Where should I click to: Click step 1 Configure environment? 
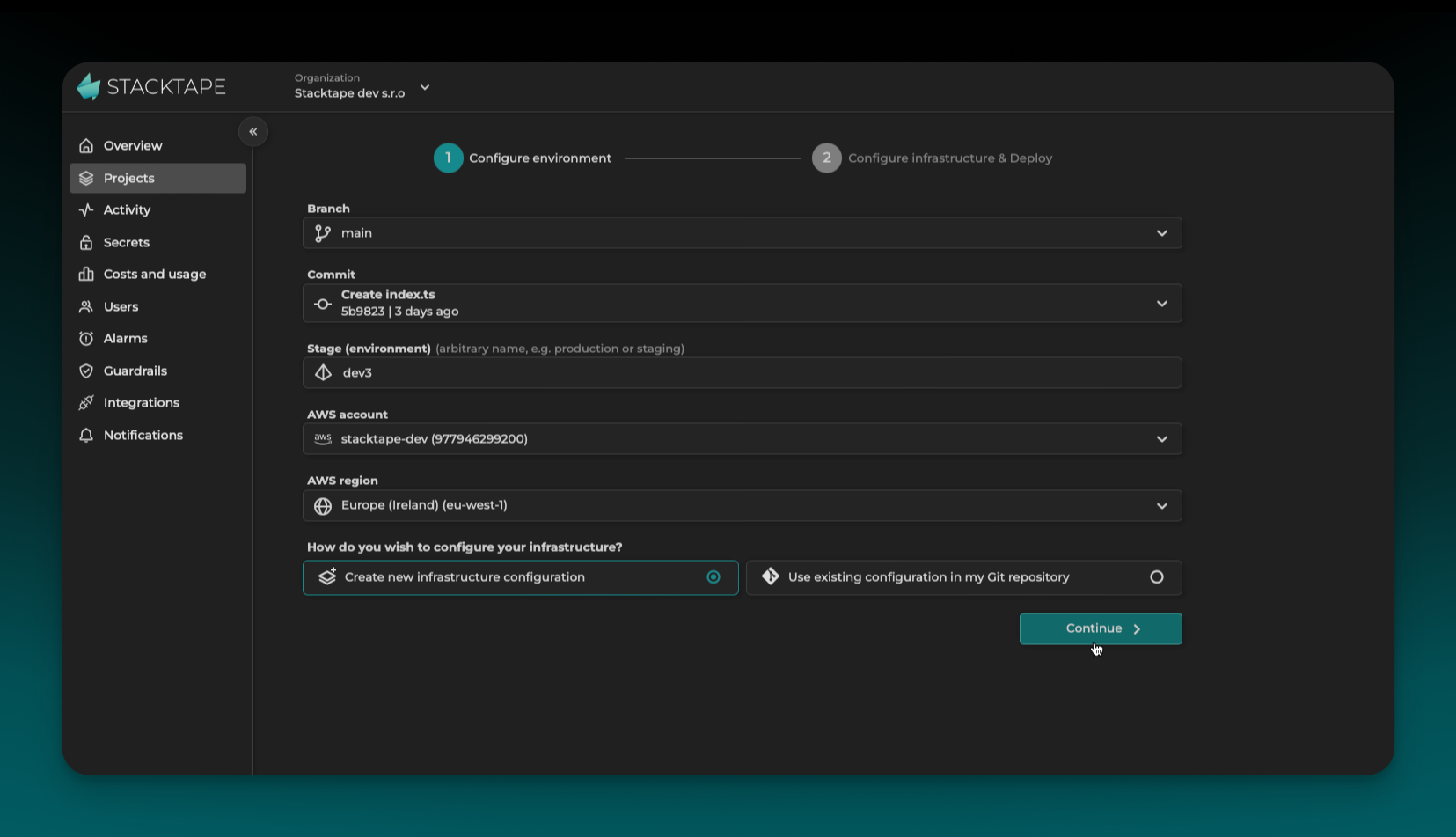523,158
